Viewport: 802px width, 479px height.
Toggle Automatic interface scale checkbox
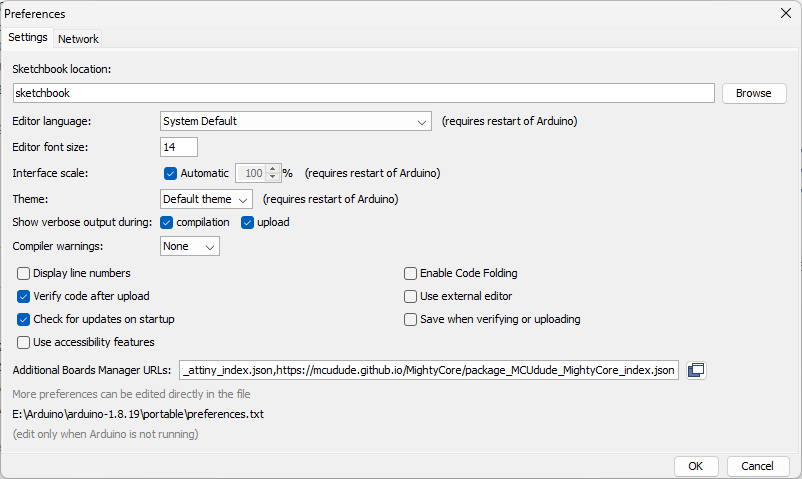(x=170, y=173)
